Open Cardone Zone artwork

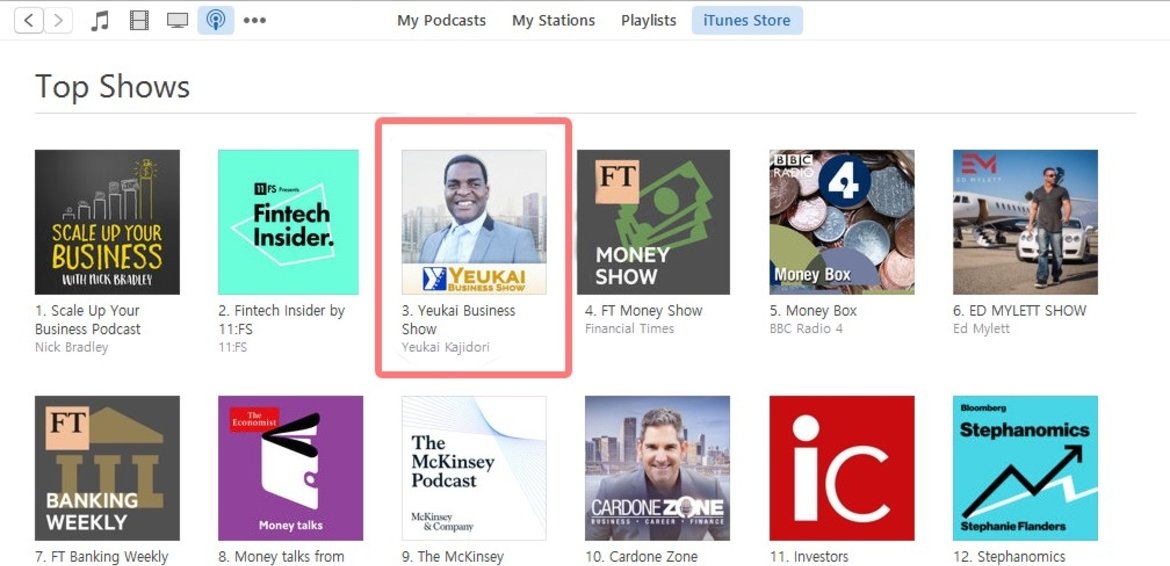(x=657, y=468)
